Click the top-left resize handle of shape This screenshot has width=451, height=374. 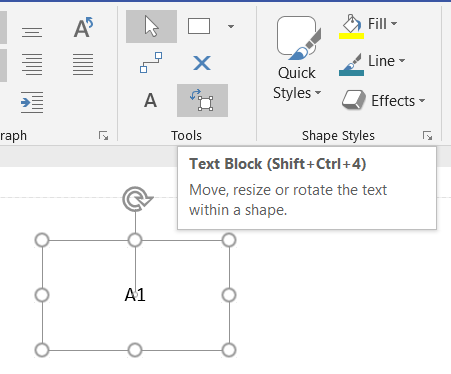[42, 240]
